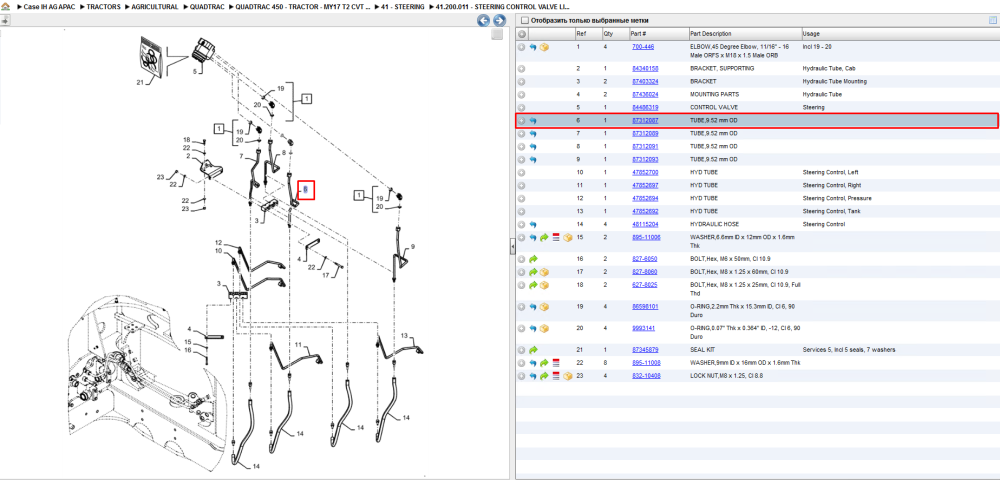Open part number 87312087 link
Viewport: 1000px width, 480px height.
coord(645,120)
